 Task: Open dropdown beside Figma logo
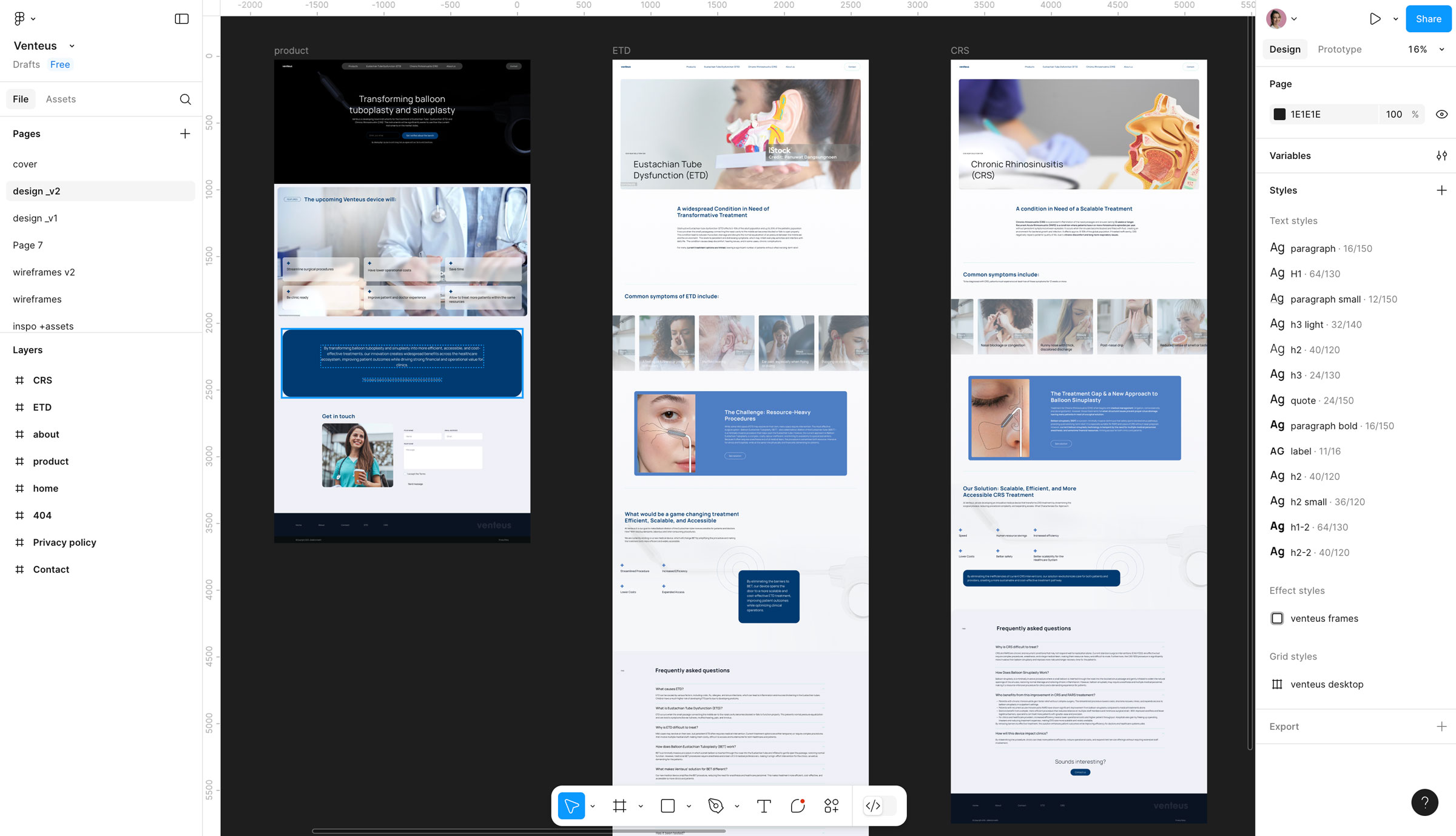[x=33, y=19]
